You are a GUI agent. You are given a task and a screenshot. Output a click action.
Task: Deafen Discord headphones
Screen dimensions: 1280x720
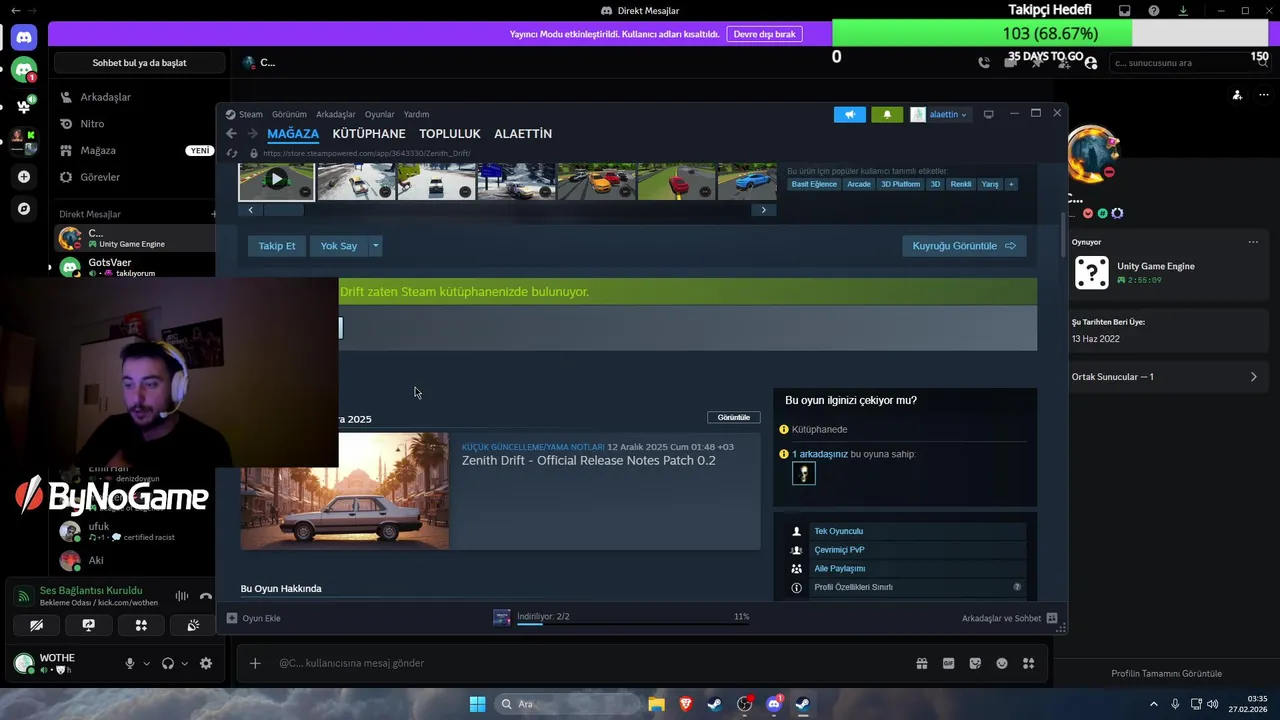(168, 663)
